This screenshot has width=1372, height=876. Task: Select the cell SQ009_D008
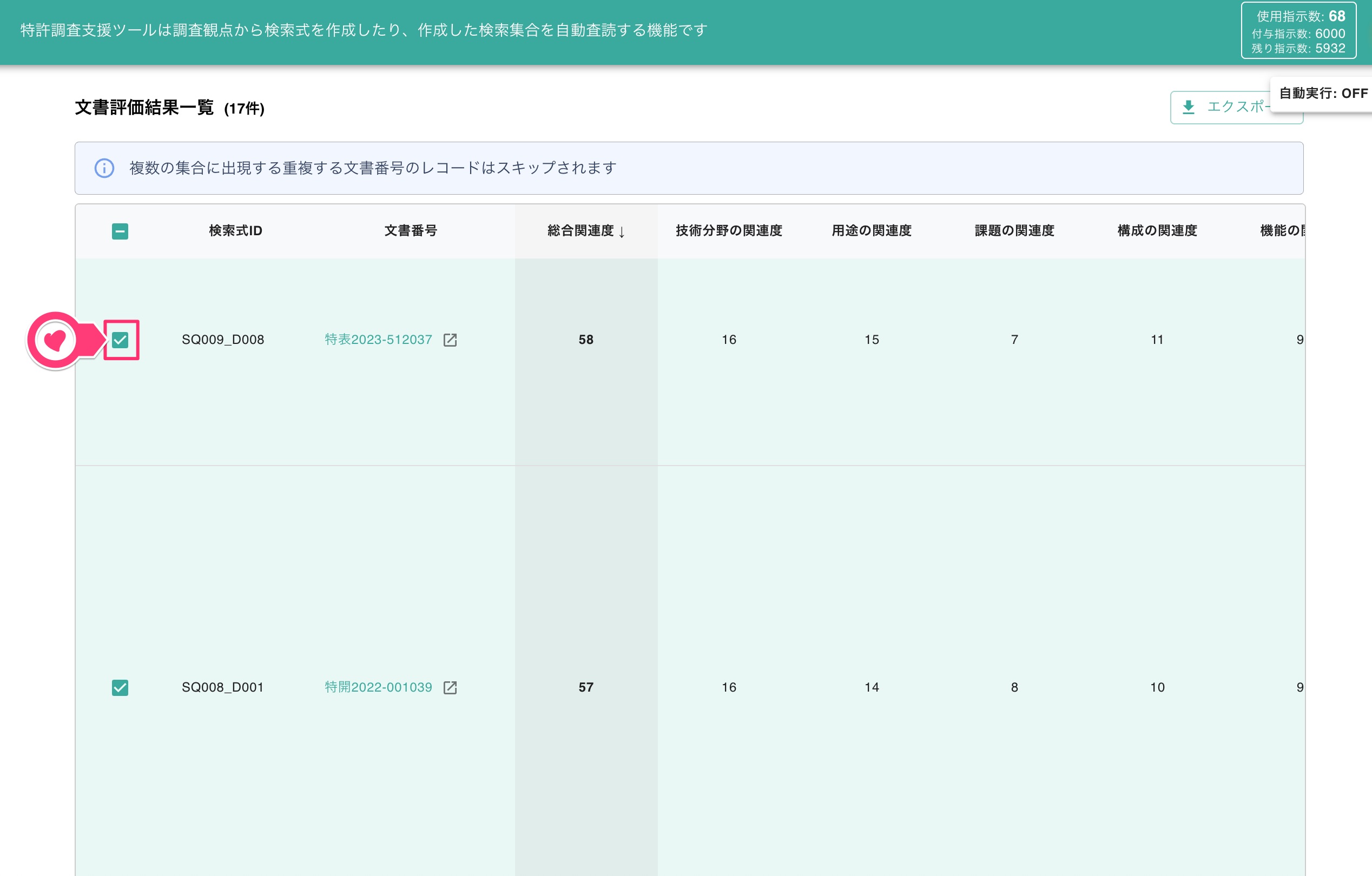223,340
